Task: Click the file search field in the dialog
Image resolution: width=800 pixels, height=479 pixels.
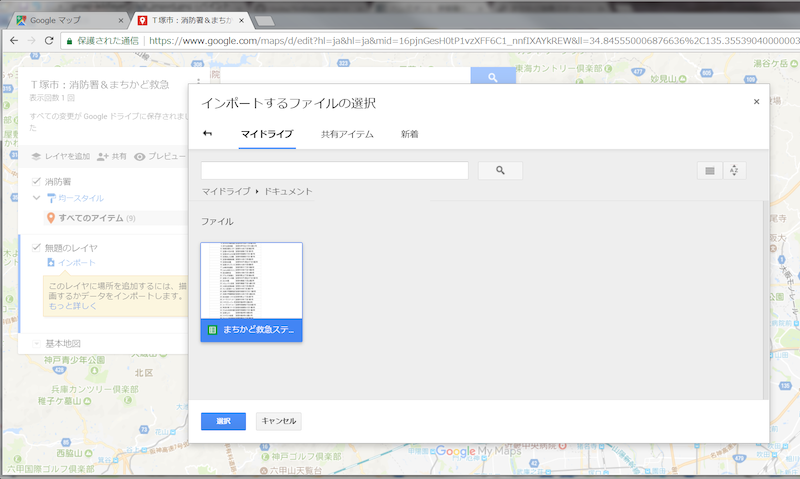Action: [335, 170]
